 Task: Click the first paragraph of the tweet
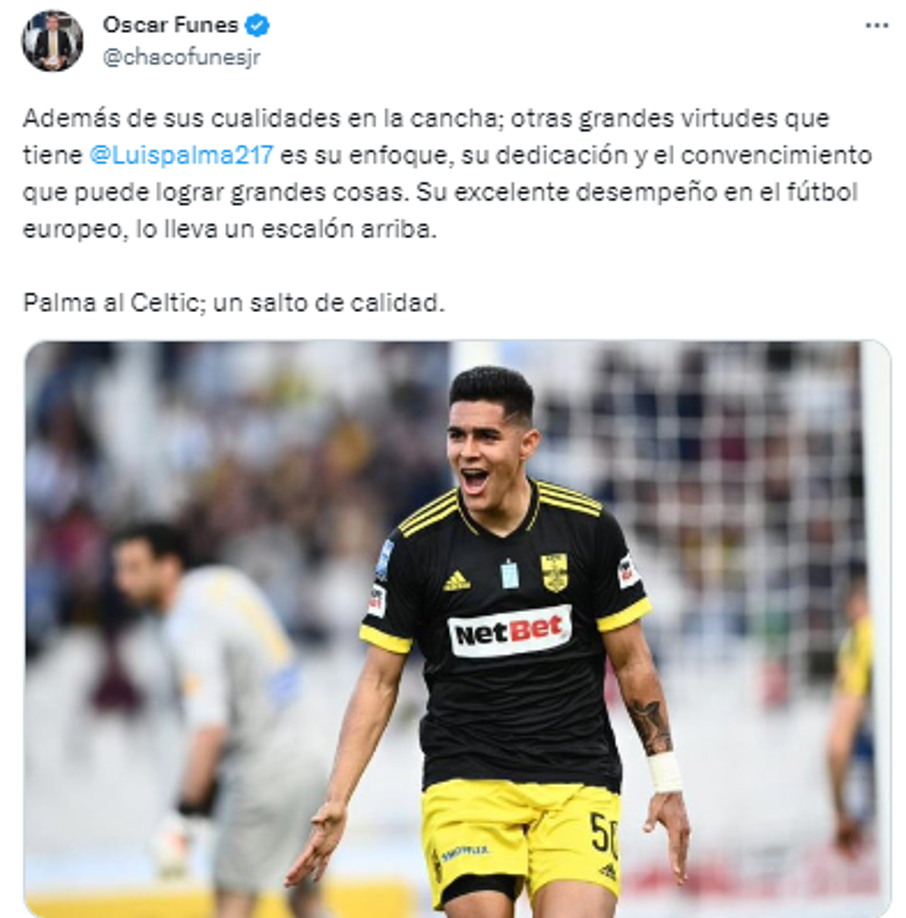pyautogui.click(x=448, y=173)
